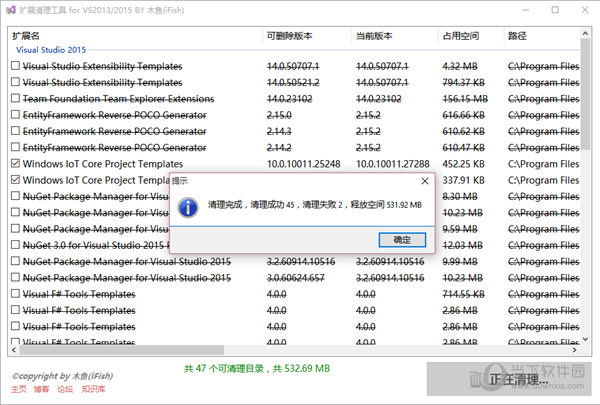
Task: Select the 10.0.10011.25248 version cell
Action: click(303, 164)
